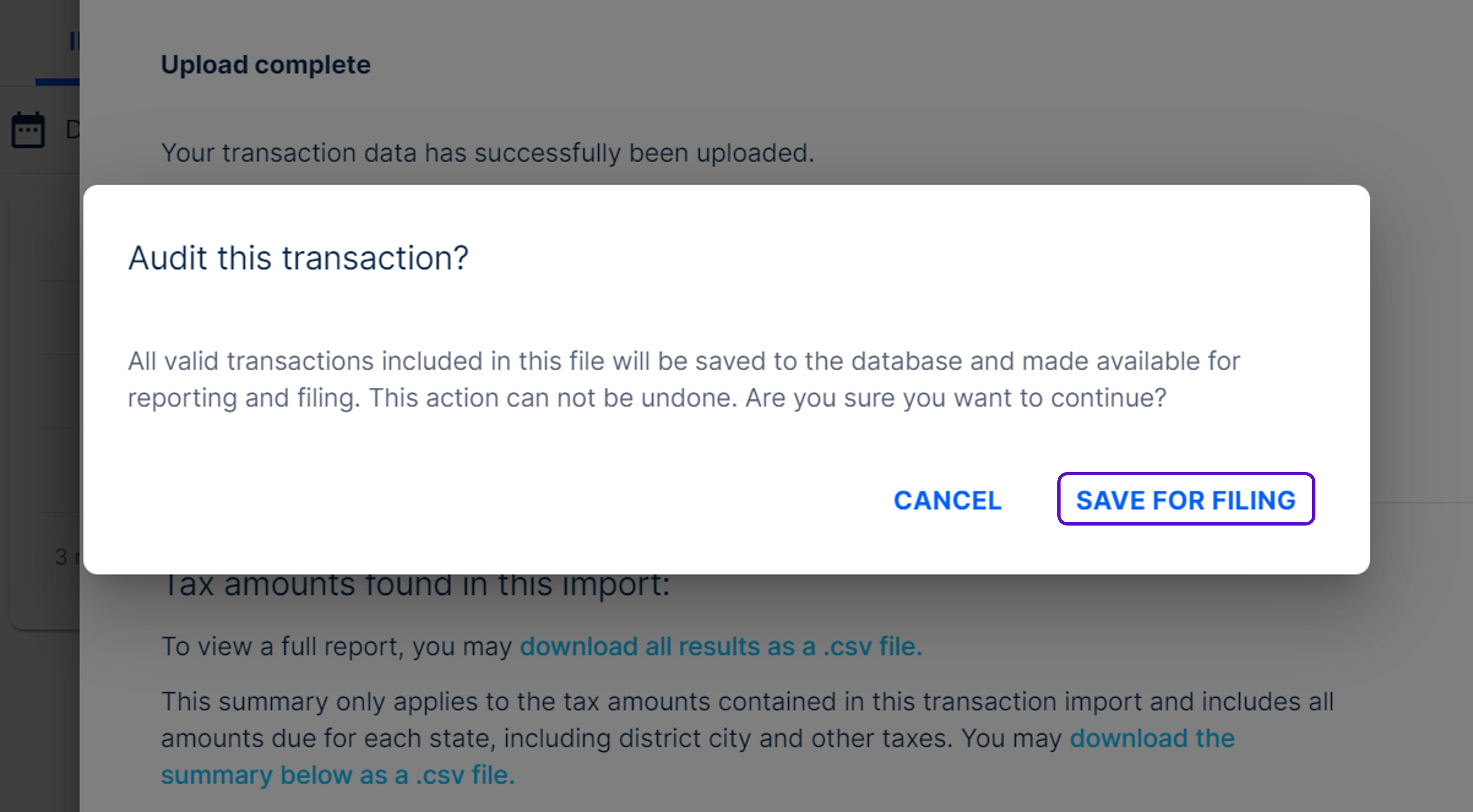Click the 'Upload complete' heading
1473x812 pixels.
265,64
